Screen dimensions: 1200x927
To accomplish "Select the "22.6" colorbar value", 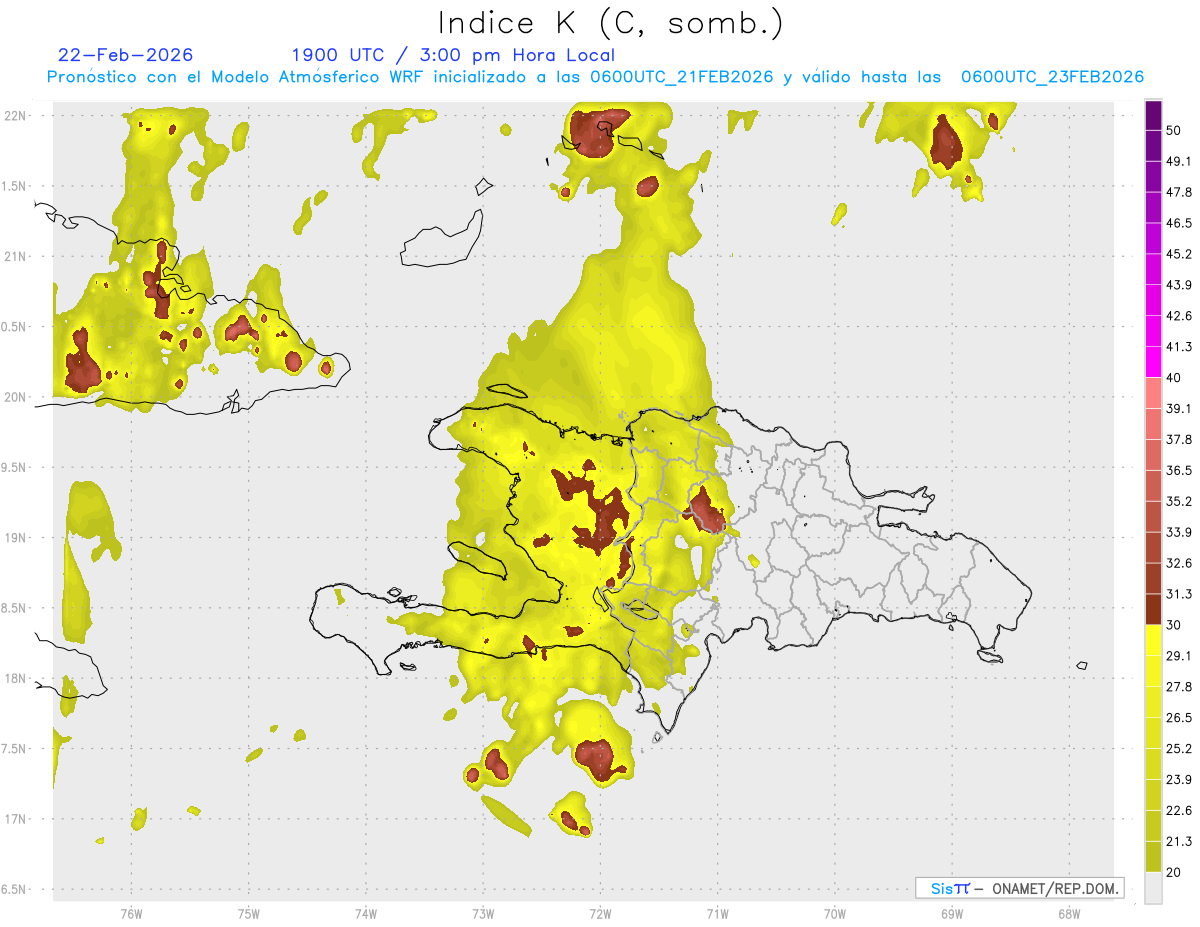I will point(1181,811).
